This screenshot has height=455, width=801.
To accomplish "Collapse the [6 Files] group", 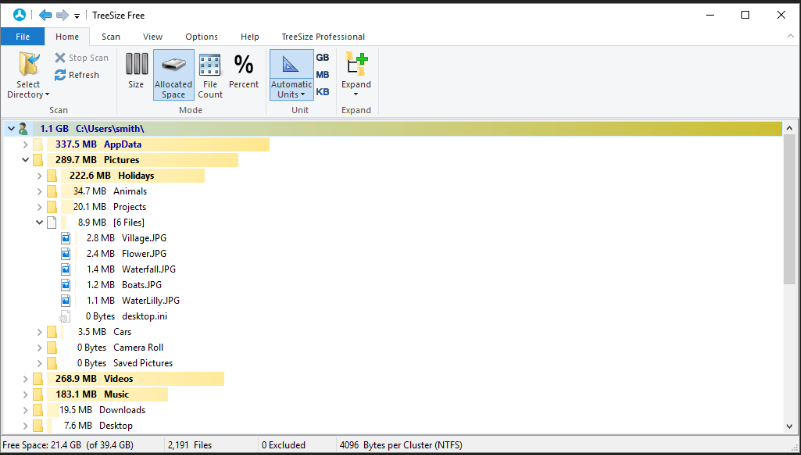I will click(39, 223).
